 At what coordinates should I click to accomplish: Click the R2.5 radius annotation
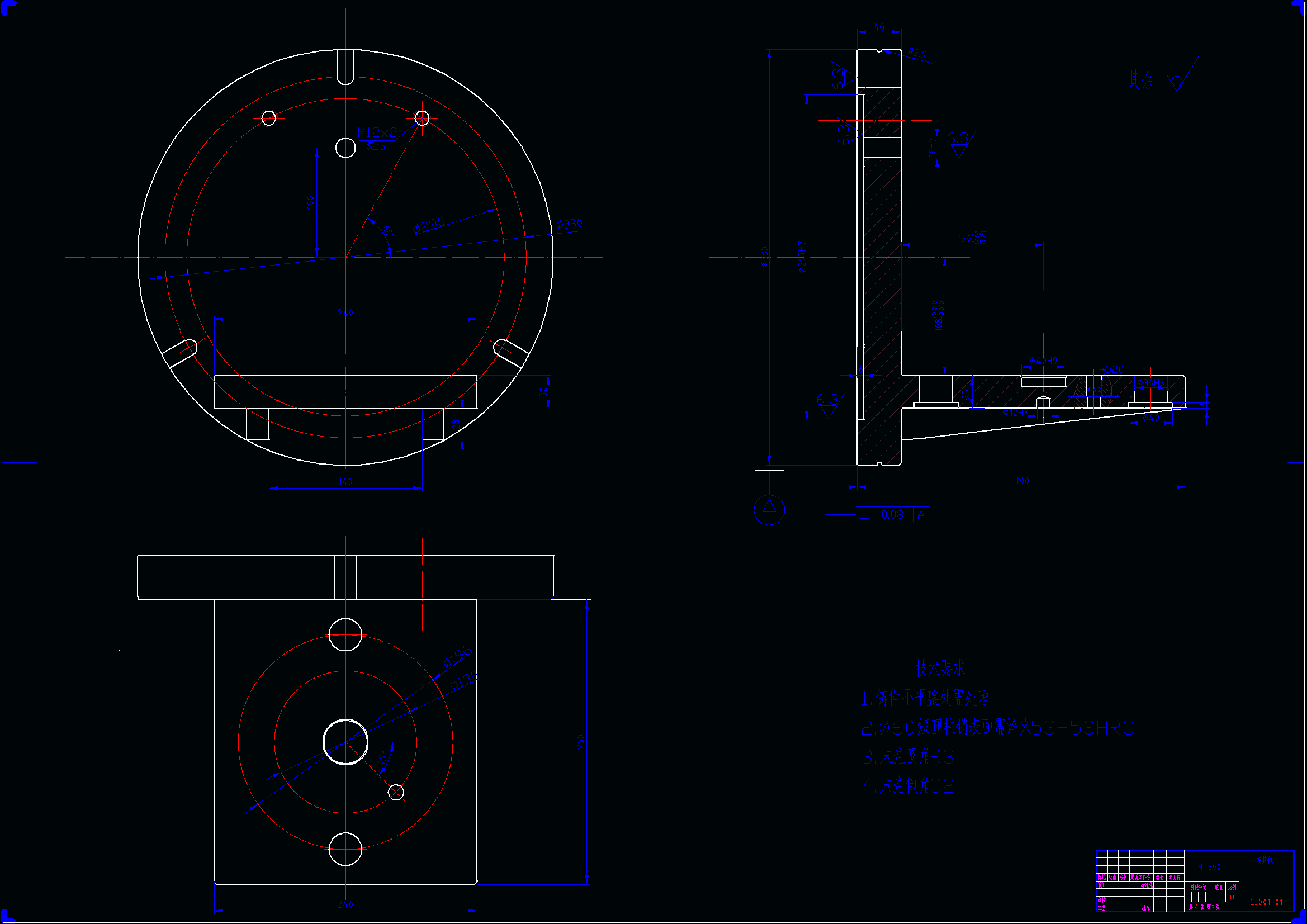click(x=916, y=54)
